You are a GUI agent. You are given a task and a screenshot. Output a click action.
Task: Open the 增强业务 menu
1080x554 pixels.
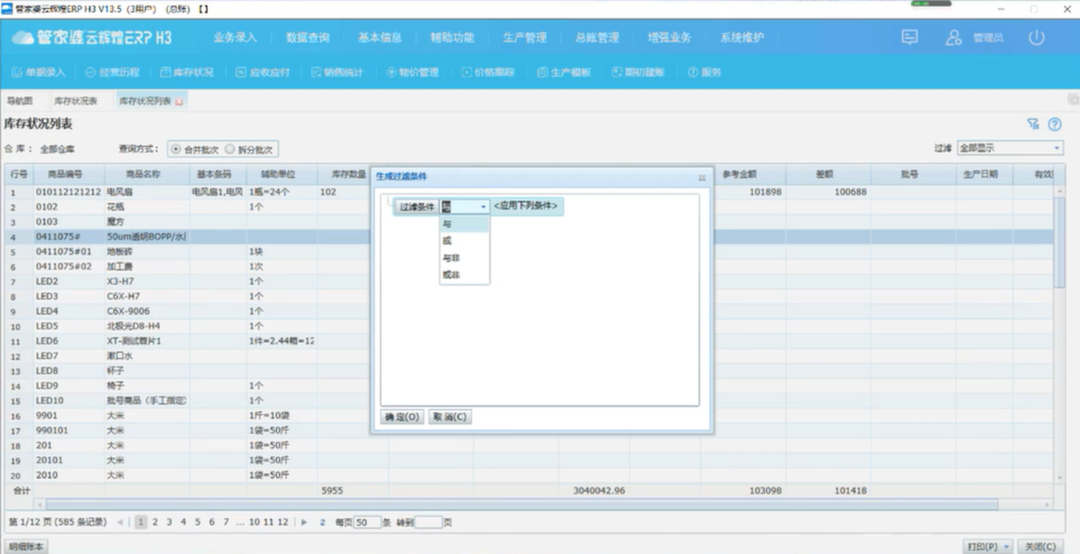(x=669, y=38)
